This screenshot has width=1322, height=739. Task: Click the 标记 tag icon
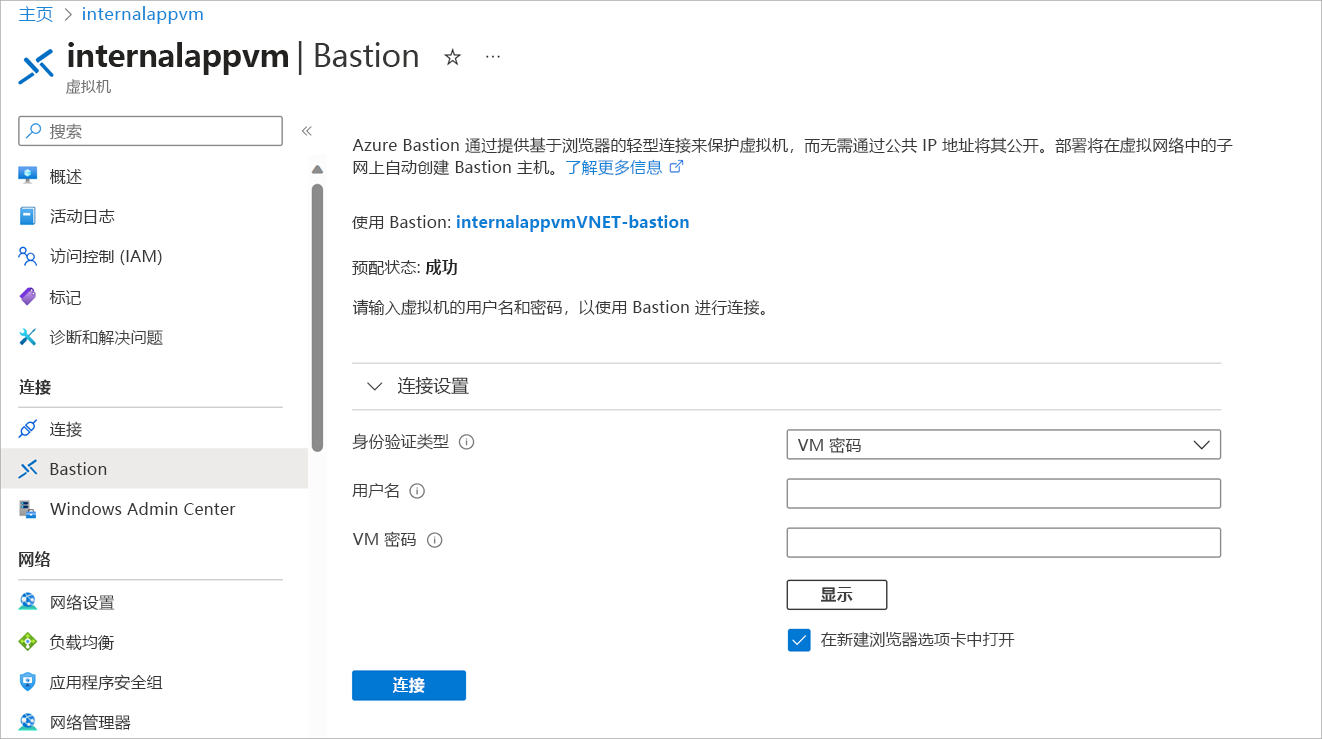point(28,297)
